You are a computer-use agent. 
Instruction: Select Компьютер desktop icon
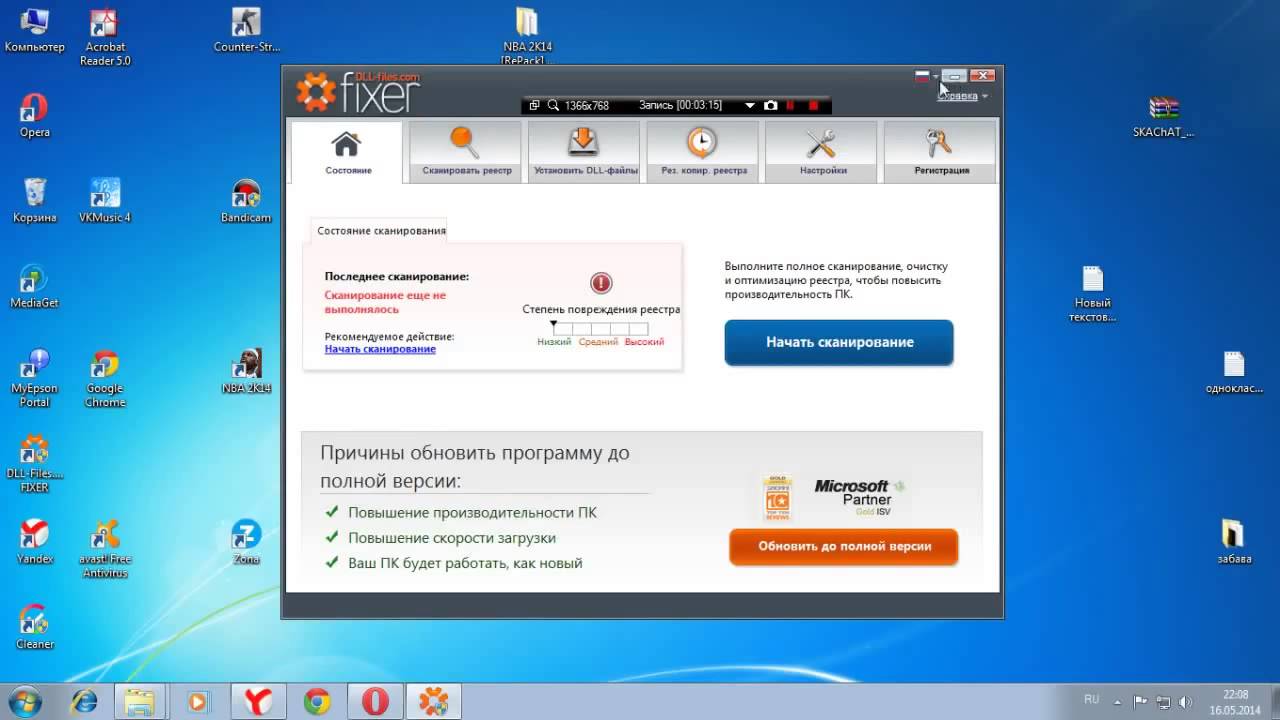pyautogui.click(x=34, y=31)
